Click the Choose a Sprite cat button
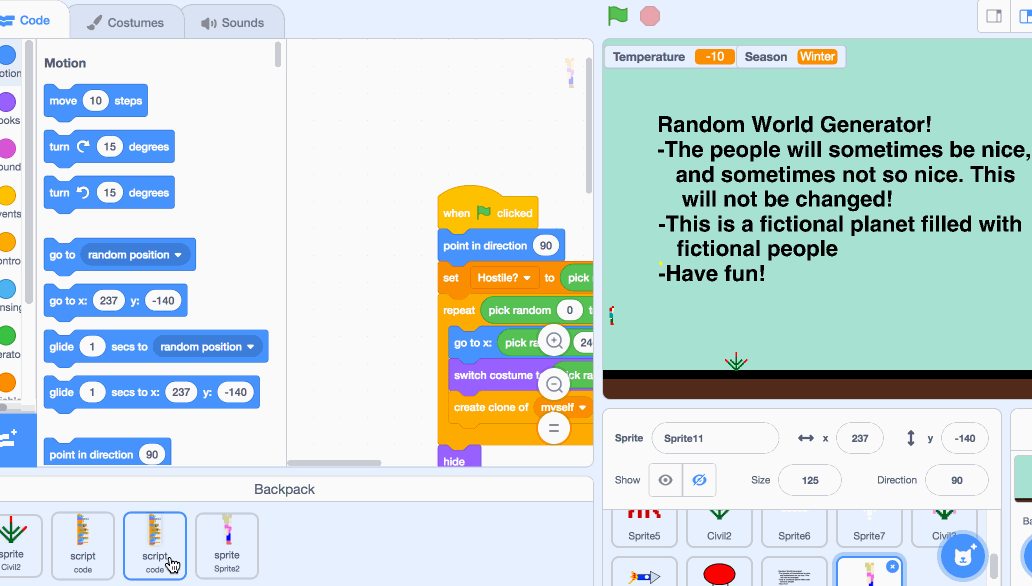The height and width of the screenshot is (586, 1032). (x=963, y=556)
